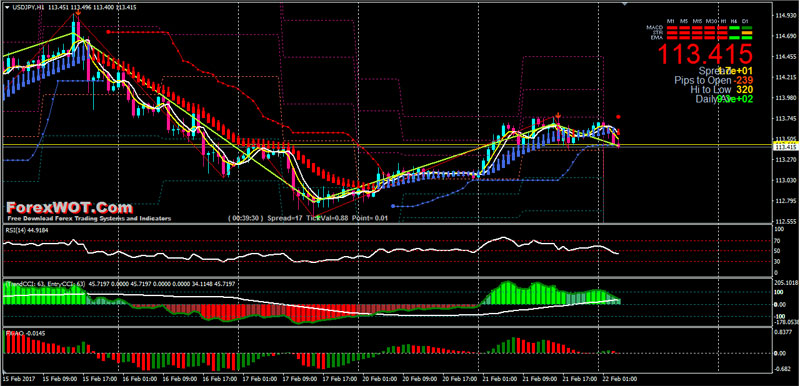Click the M15 timeframe label in signal panel
This screenshot has width=800, height=386.
[697, 21]
